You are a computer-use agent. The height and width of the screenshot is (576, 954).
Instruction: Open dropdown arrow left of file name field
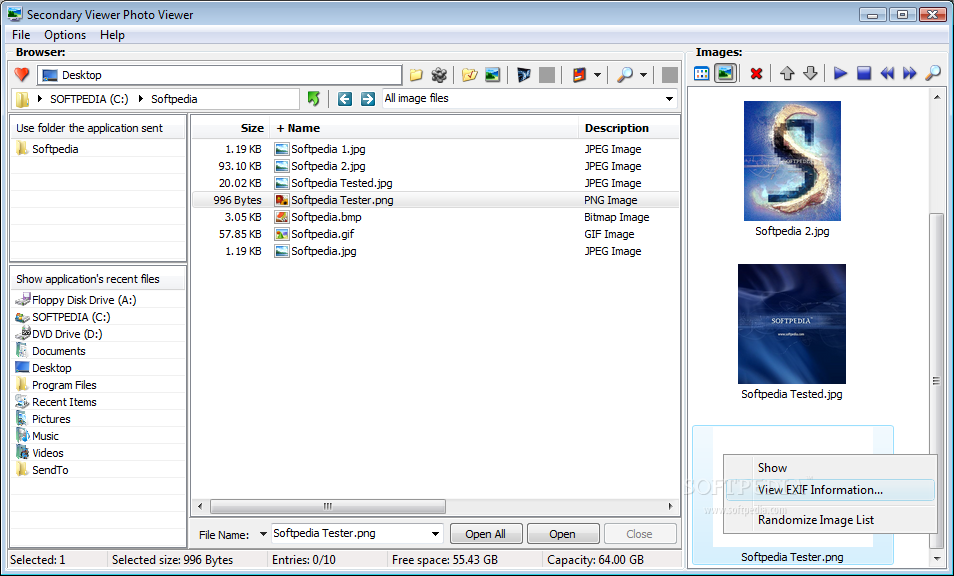(x=263, y=534)
